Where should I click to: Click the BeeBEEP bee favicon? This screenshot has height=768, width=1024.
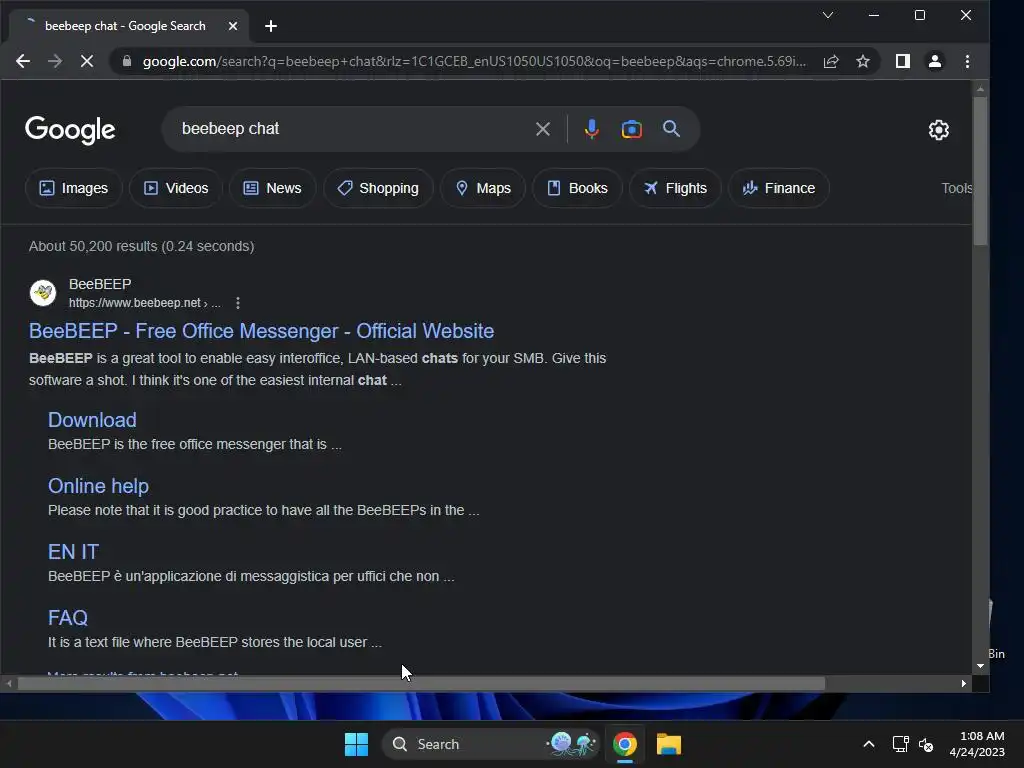(43, 293)
